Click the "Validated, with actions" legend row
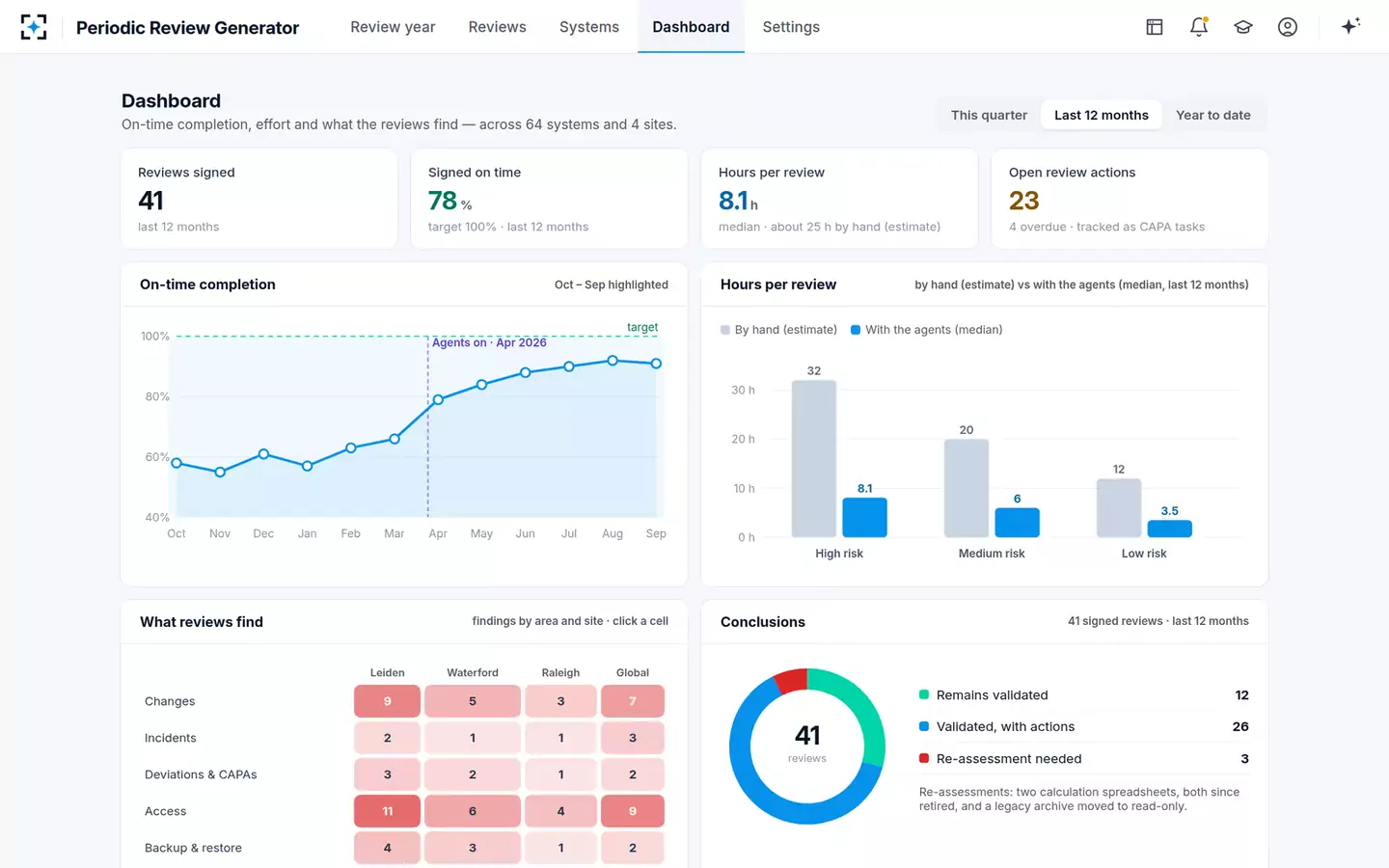The width and height of the screenshot is (1389, 868). coord(1084,726)
